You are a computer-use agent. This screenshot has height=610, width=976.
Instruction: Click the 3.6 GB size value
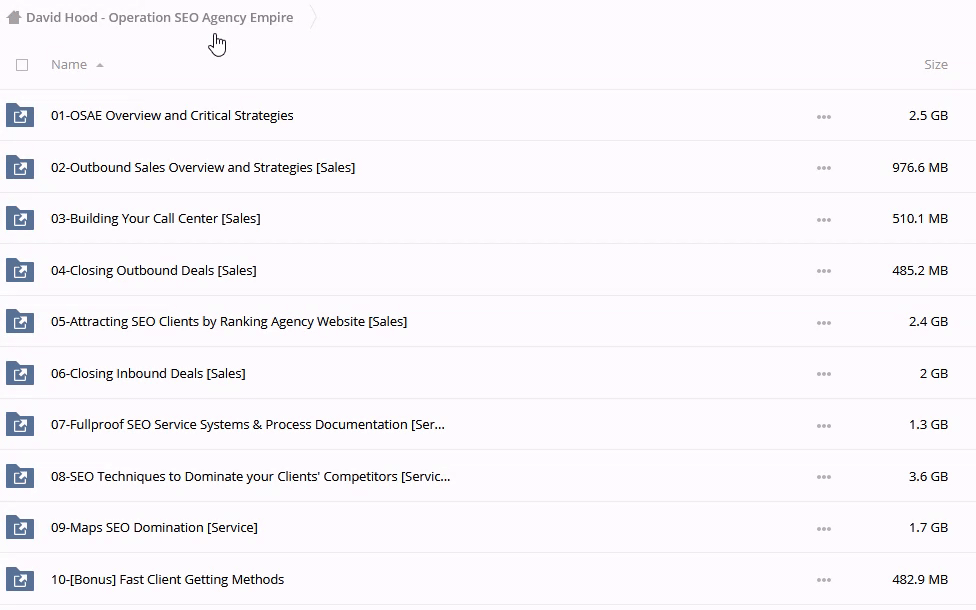click(x=928, y=477)
